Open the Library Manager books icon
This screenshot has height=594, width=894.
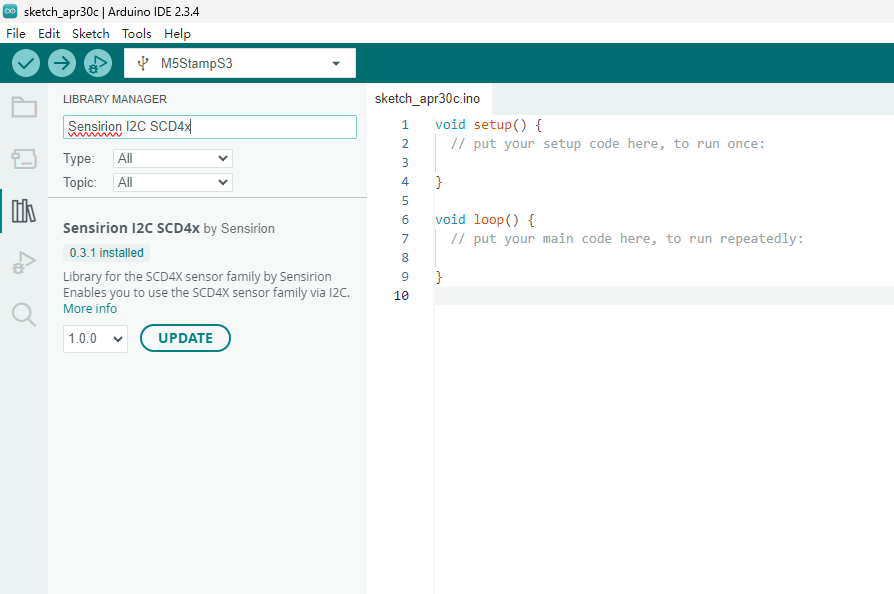pos(24,211)
